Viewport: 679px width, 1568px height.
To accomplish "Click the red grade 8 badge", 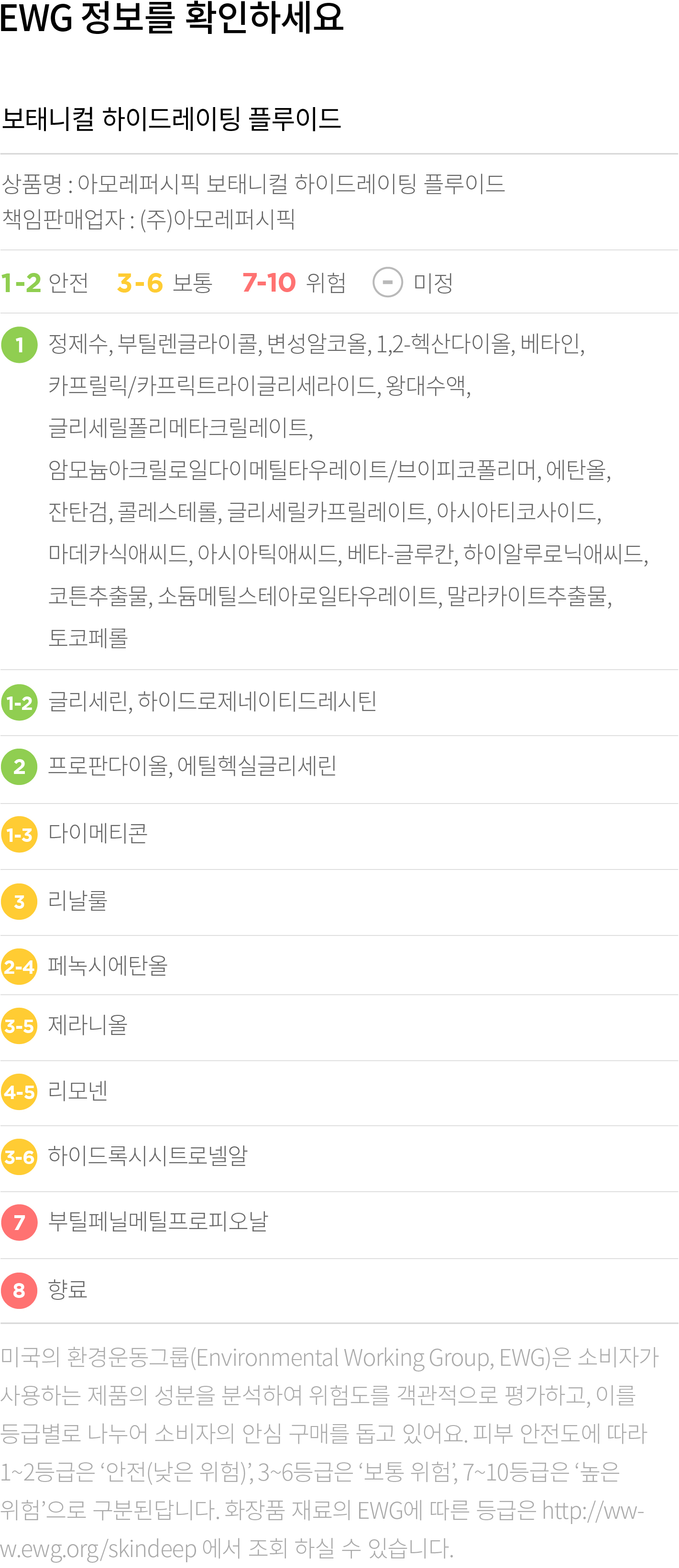I will tap(20, 1290).
